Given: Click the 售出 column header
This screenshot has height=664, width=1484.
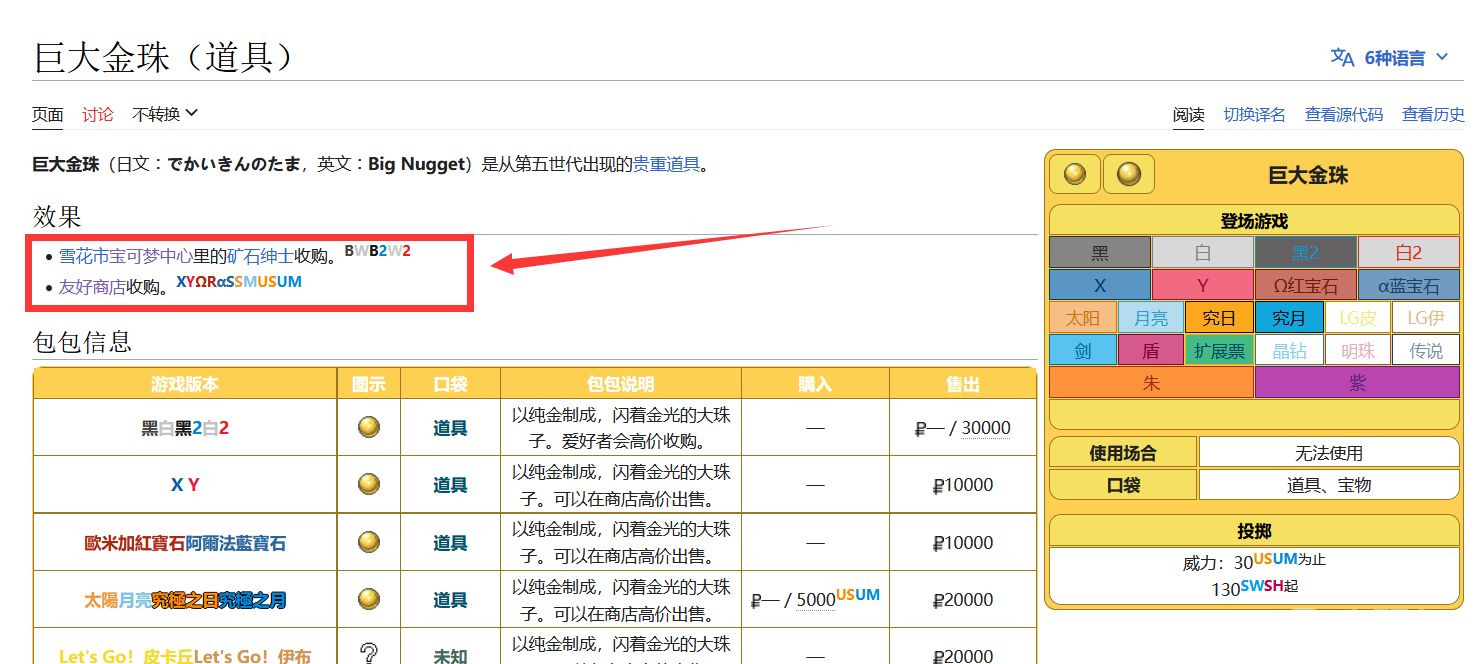Looking at the screenshot, I should 962,384.
